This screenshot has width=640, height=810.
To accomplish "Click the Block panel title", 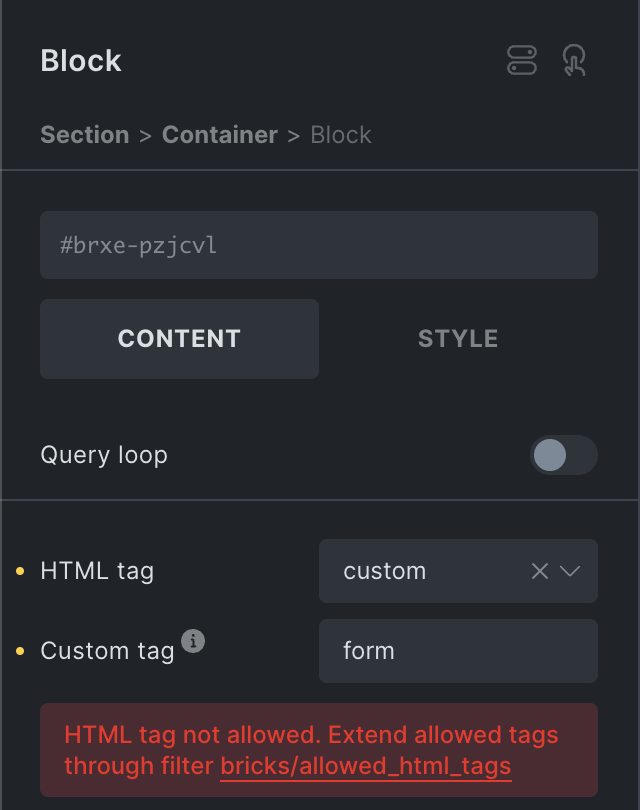I will click(x=81, y=61).
